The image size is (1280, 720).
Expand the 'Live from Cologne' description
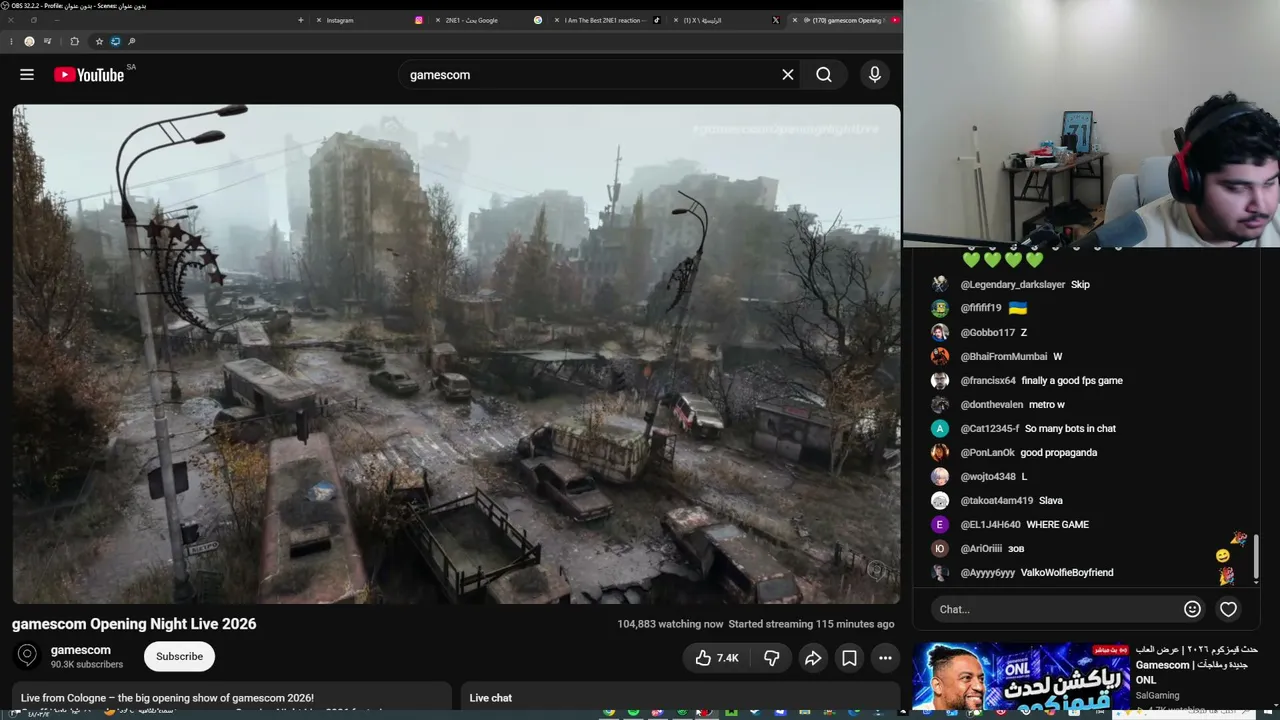pyautogui.click(x=232, y=698)
